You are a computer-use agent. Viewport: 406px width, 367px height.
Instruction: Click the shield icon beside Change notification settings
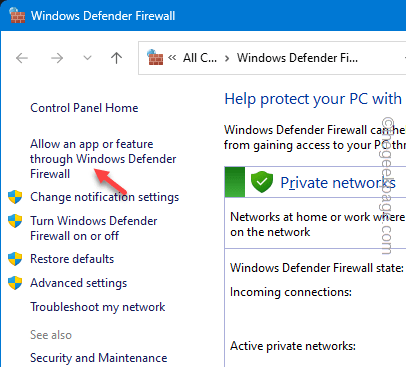[x=15, y=197]
